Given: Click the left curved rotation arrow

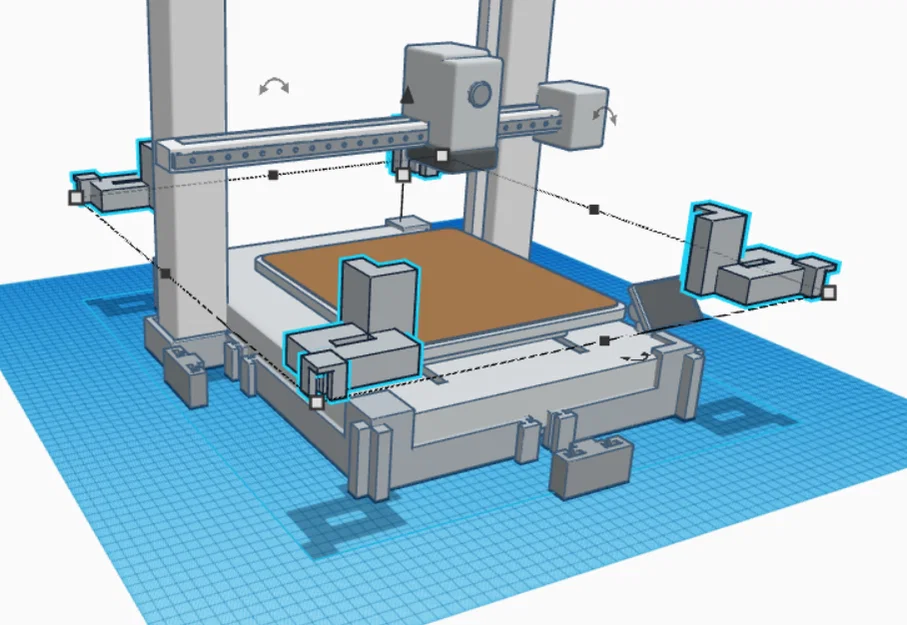Looking at the screenshot, I should click(274, 84).
